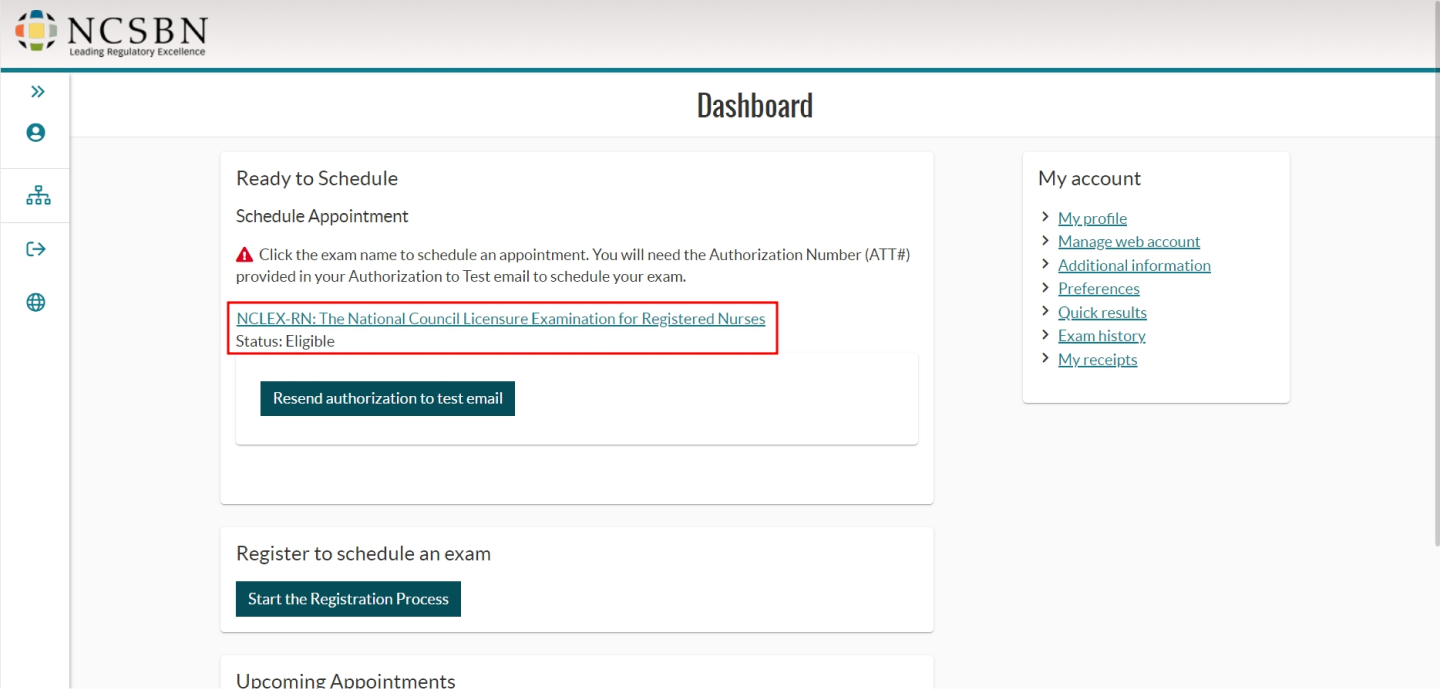Open the language globe sidebar icon

tap(36, 303)
